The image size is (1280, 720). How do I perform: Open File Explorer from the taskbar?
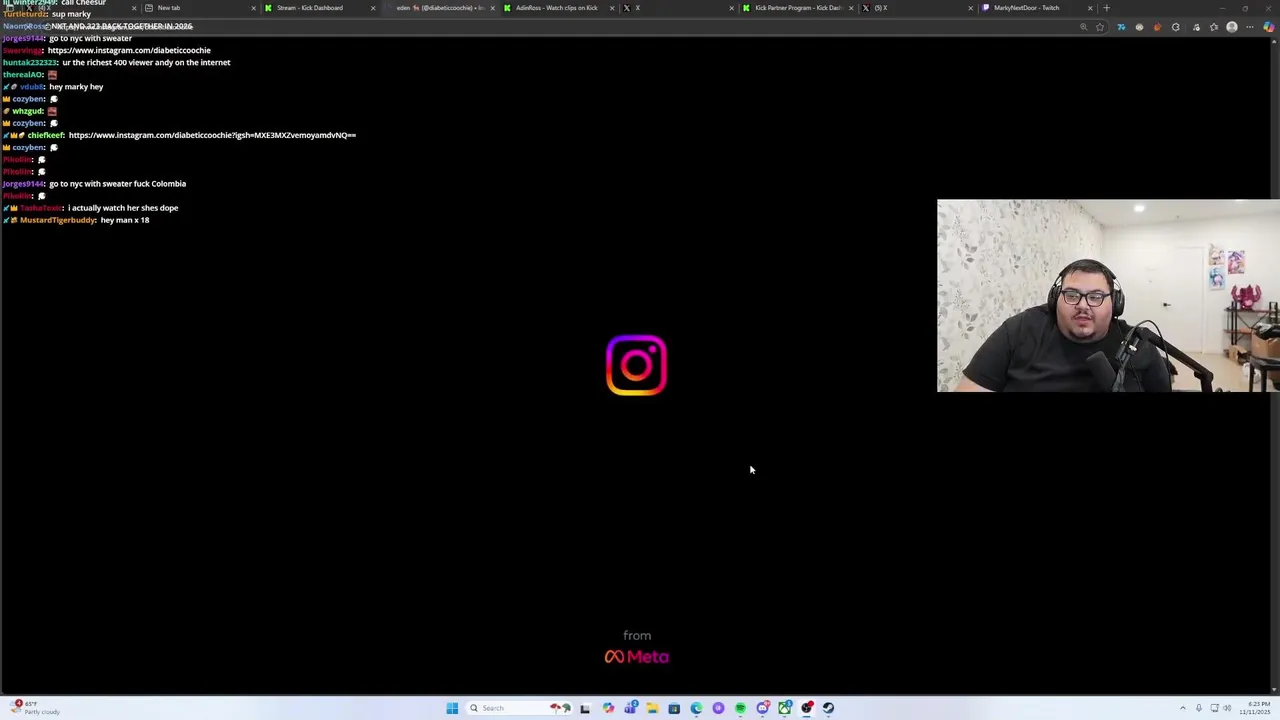(652, 708)
